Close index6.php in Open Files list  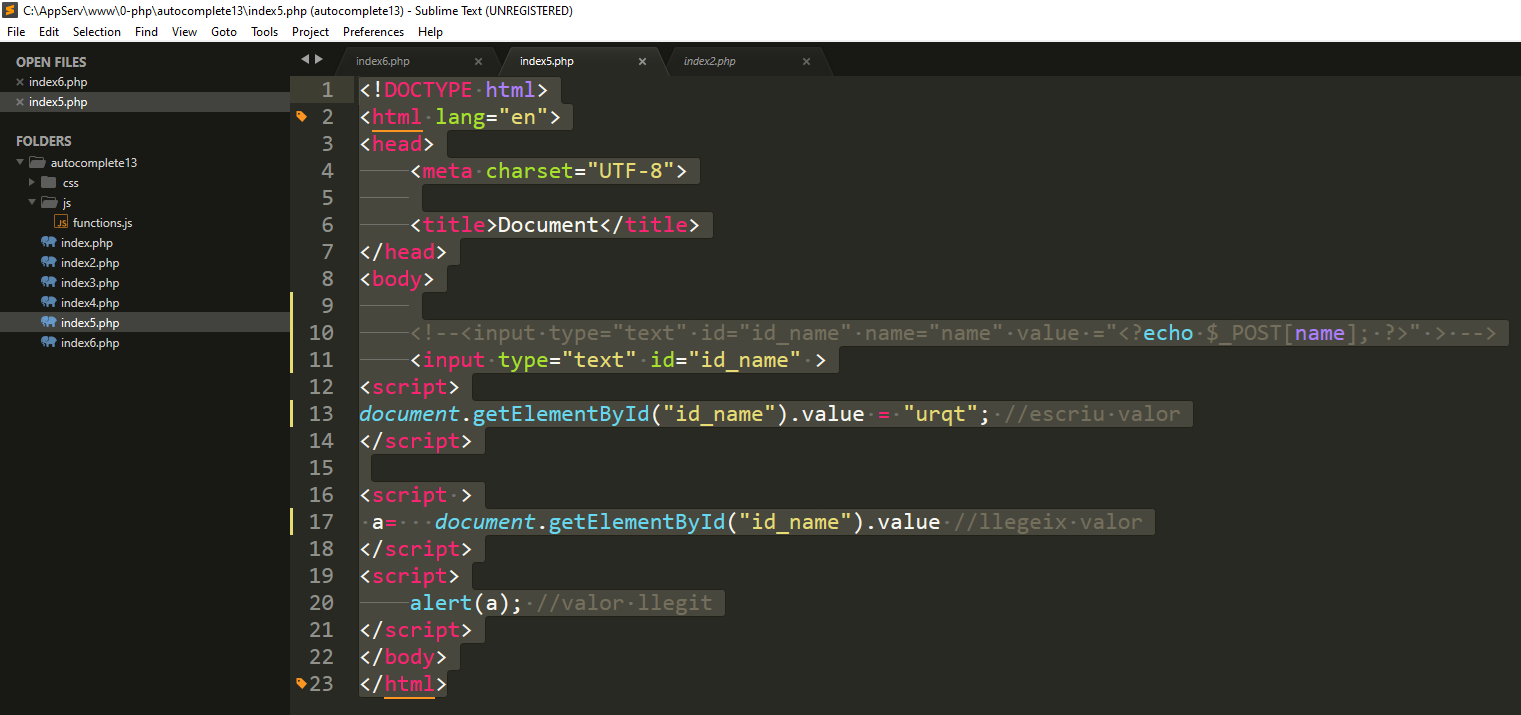point(20,82)
